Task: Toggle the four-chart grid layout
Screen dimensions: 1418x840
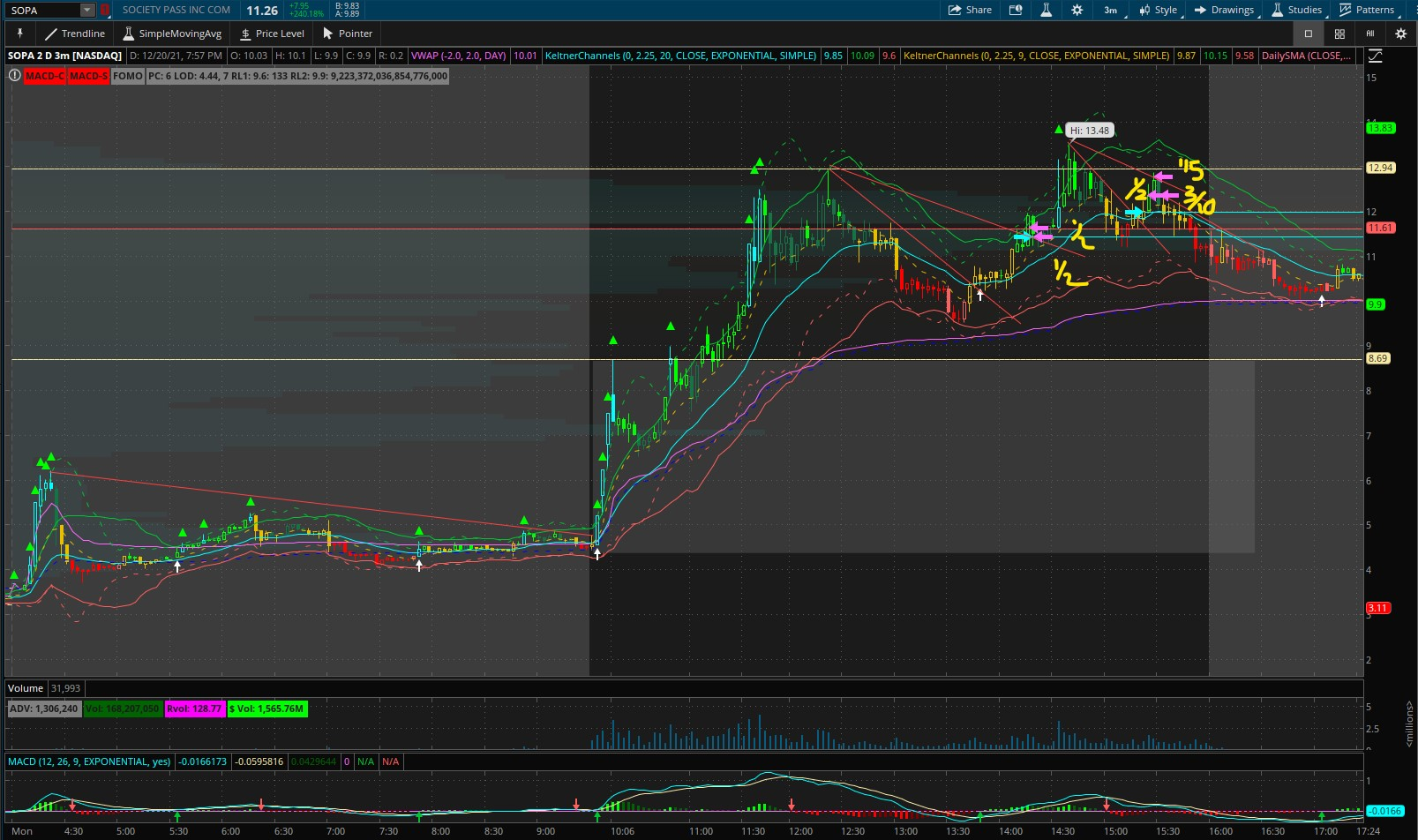Action: [x=1339, y=34]
